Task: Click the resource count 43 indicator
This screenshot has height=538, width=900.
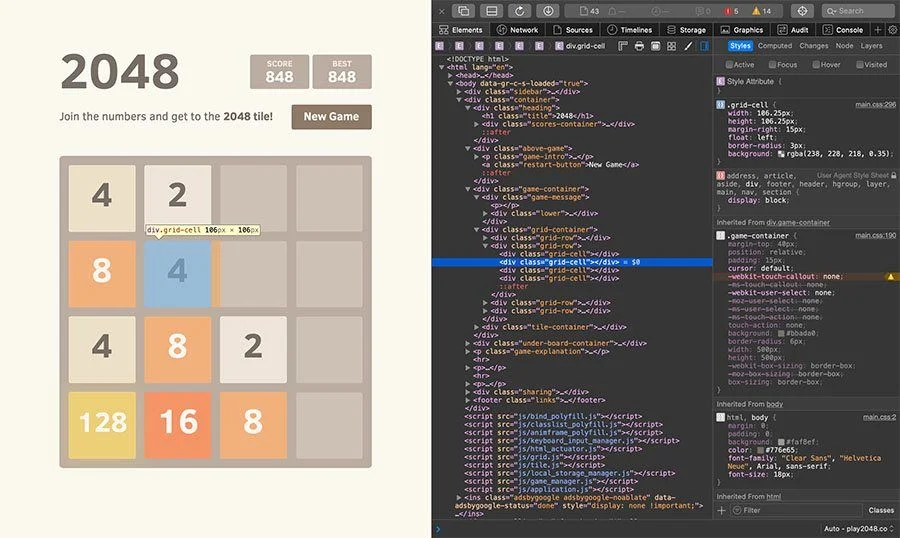Action: point(589,11)
